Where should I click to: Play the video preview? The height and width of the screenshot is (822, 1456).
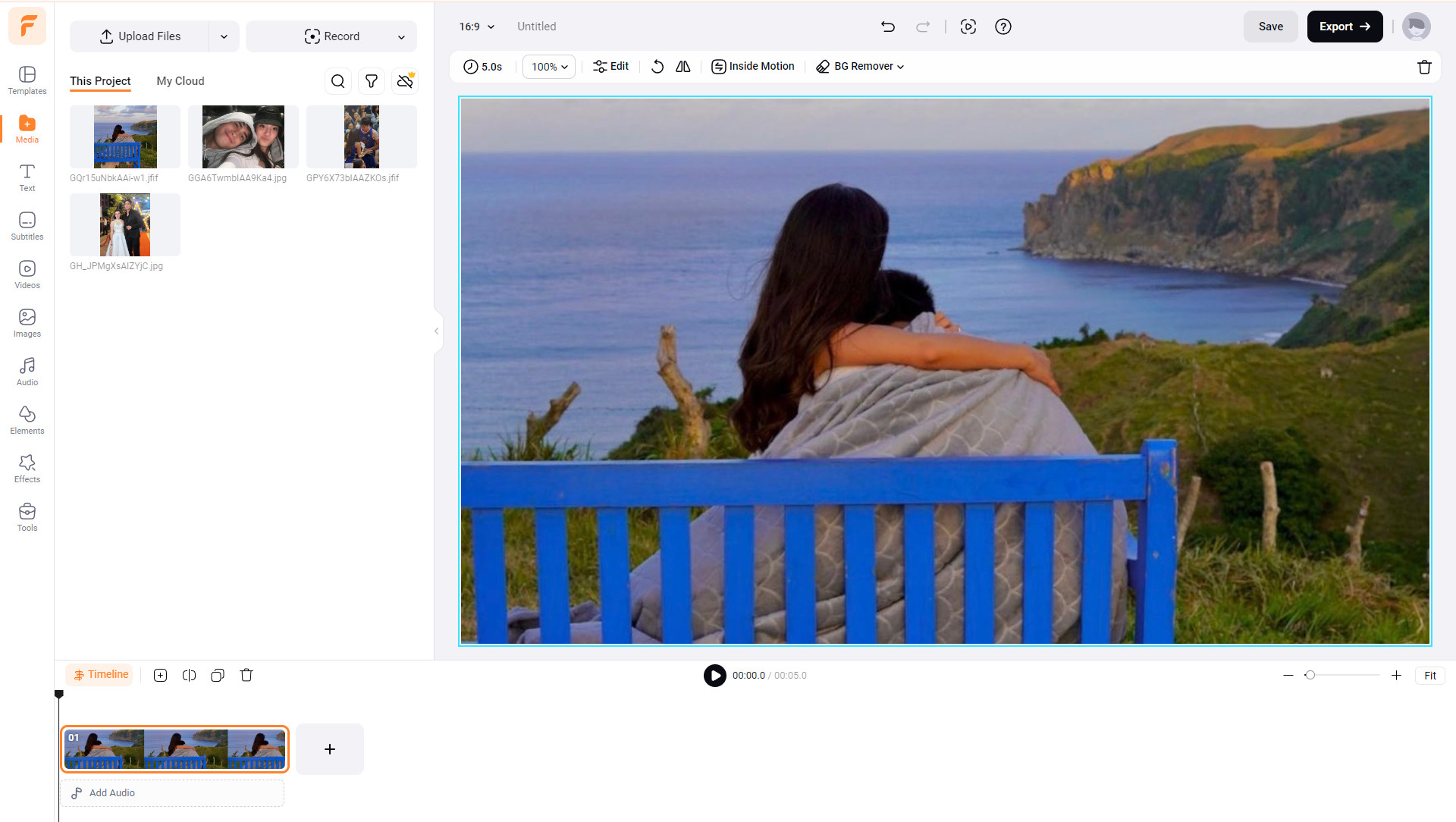[x=715, y=676]
